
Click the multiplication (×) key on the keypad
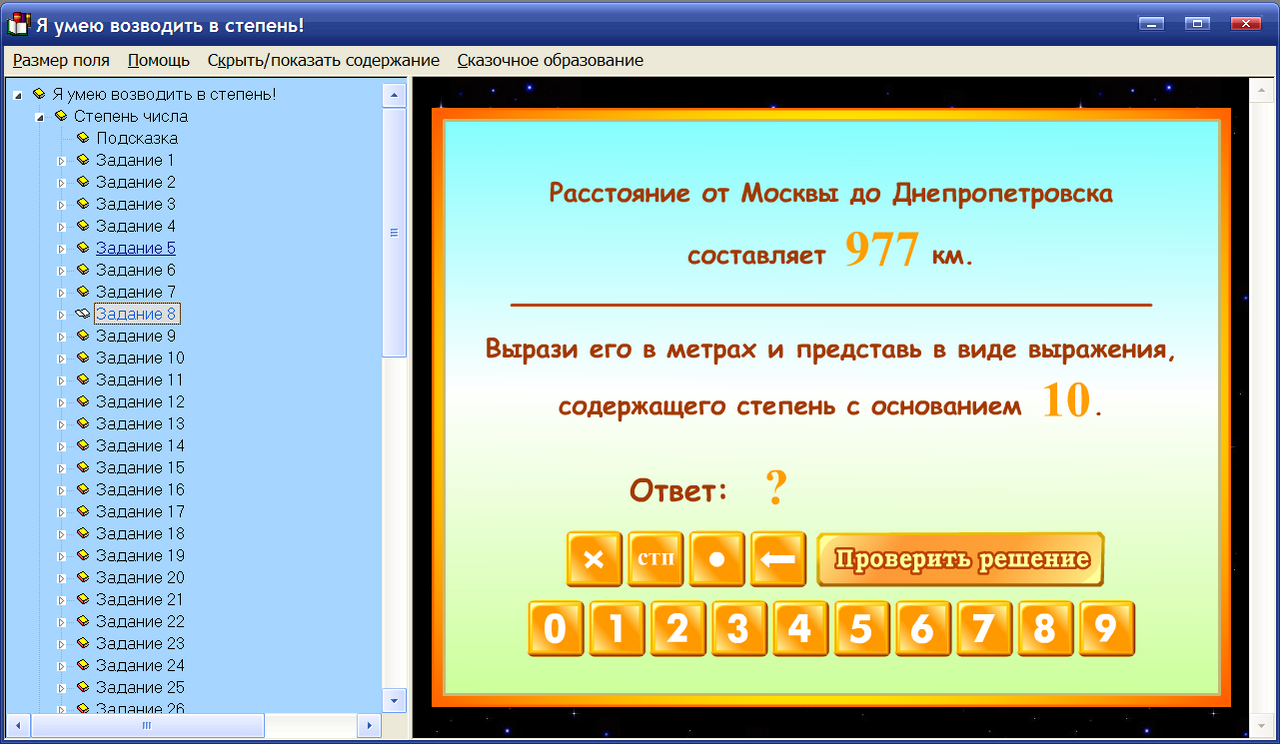(x=594, y=559)
